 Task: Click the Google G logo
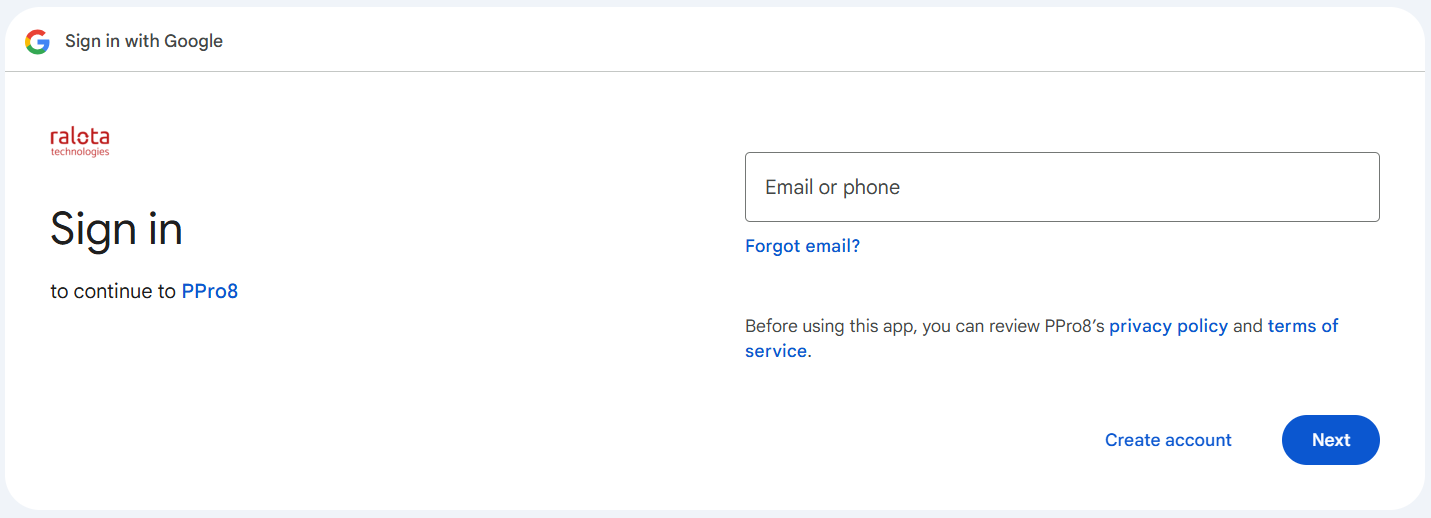click(x=38, y=41)
